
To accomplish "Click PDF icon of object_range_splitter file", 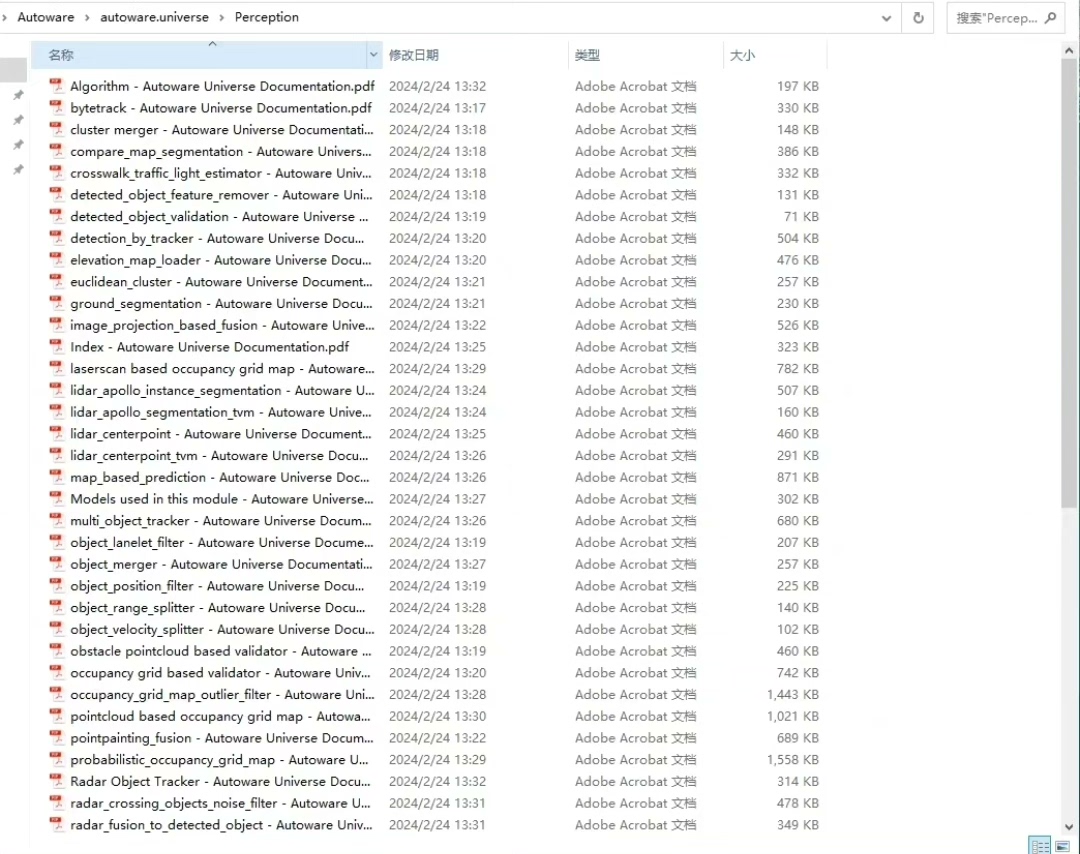I will [x=56, y=607].
